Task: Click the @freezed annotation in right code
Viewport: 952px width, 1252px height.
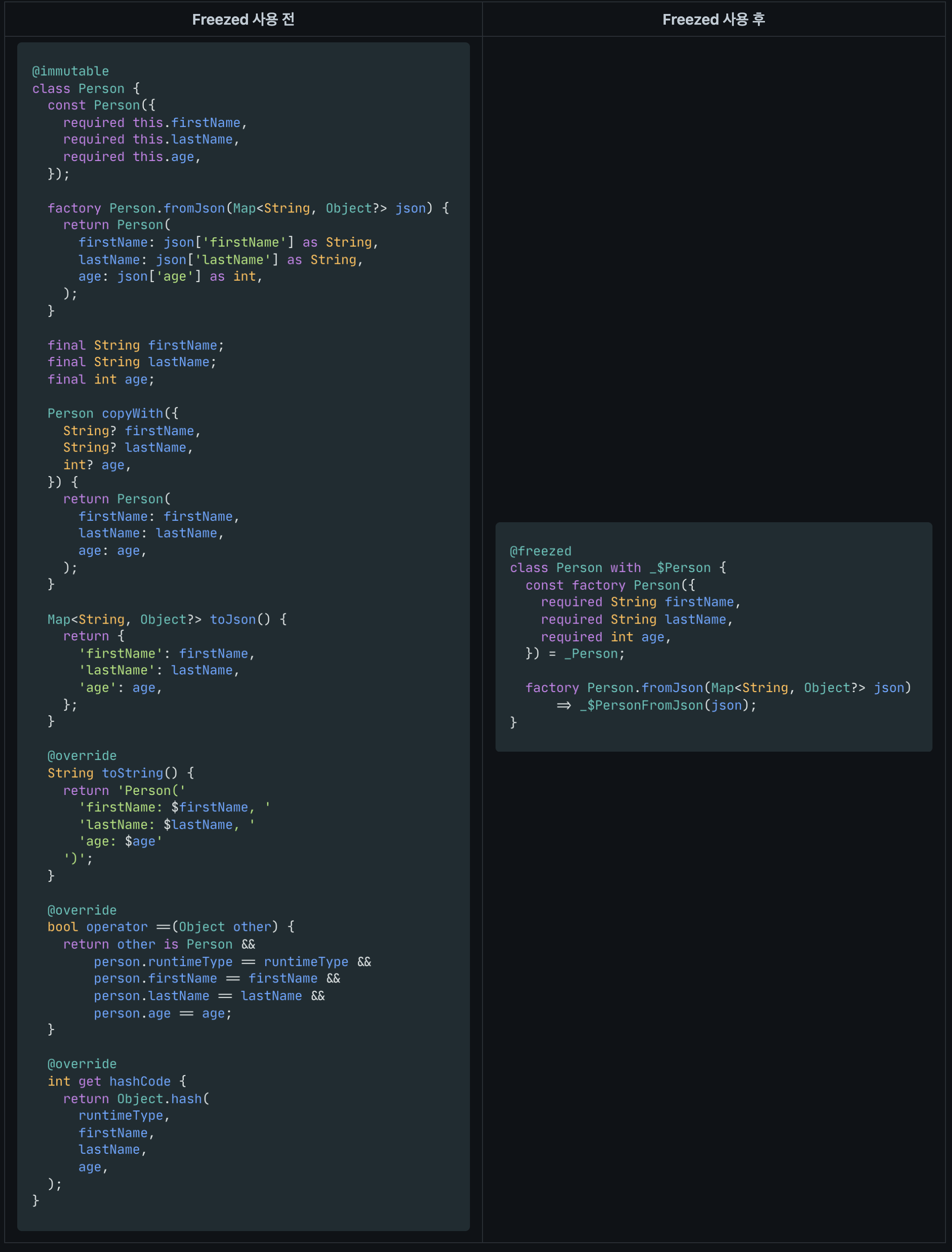Action: coord(540,551)
